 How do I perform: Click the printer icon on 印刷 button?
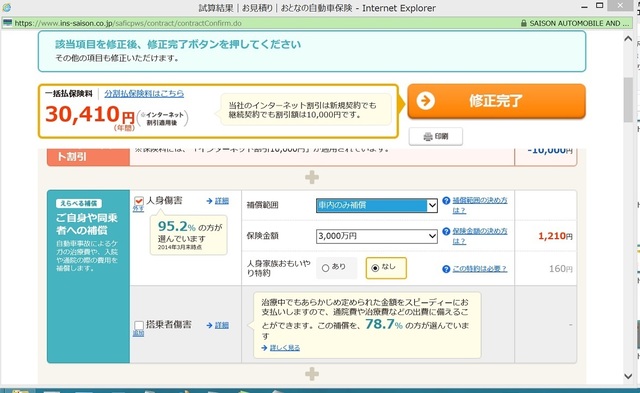[x=428, y=137]
